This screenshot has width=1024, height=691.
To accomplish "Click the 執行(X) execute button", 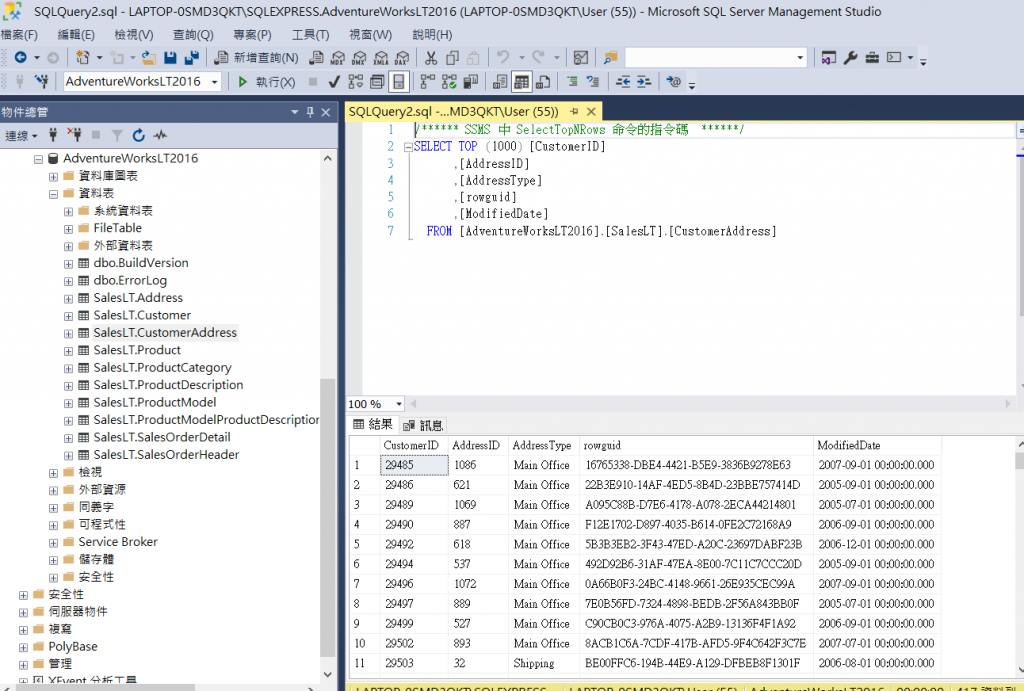I will coord(266,82).
